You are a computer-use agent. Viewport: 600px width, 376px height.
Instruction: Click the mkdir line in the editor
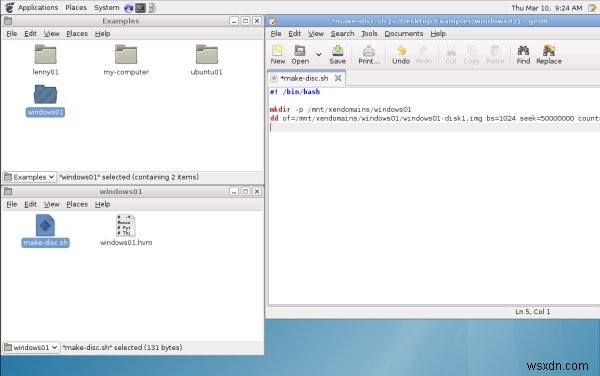click(341, 109)
